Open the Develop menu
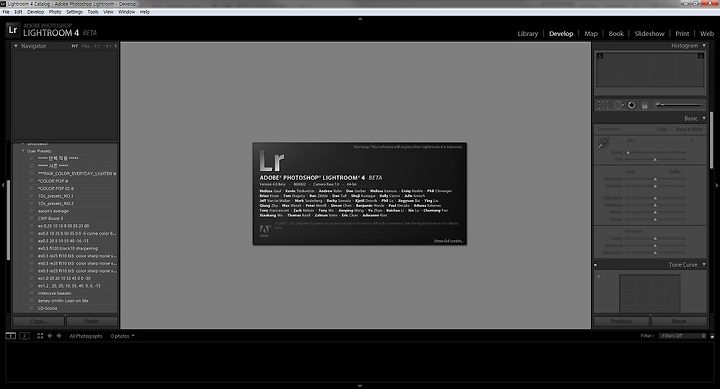720x389 pixels. [35, 12]
